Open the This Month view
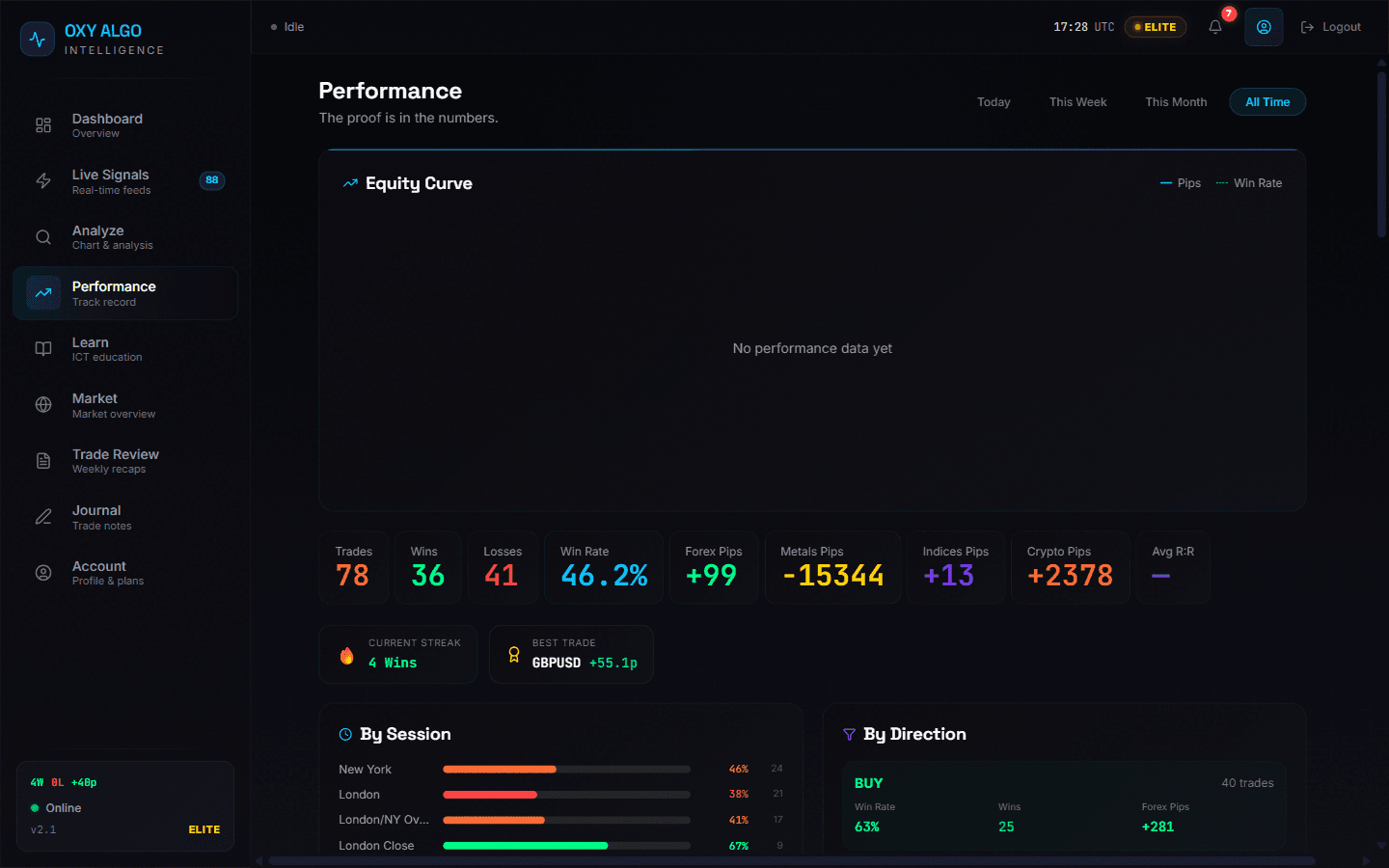1389x868 pixels. 1176,101
